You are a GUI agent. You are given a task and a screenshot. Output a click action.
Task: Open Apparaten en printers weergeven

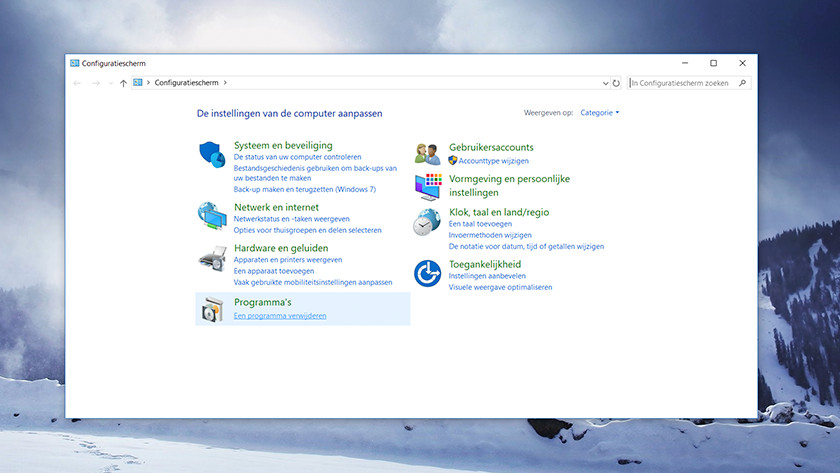click(288, 260)
